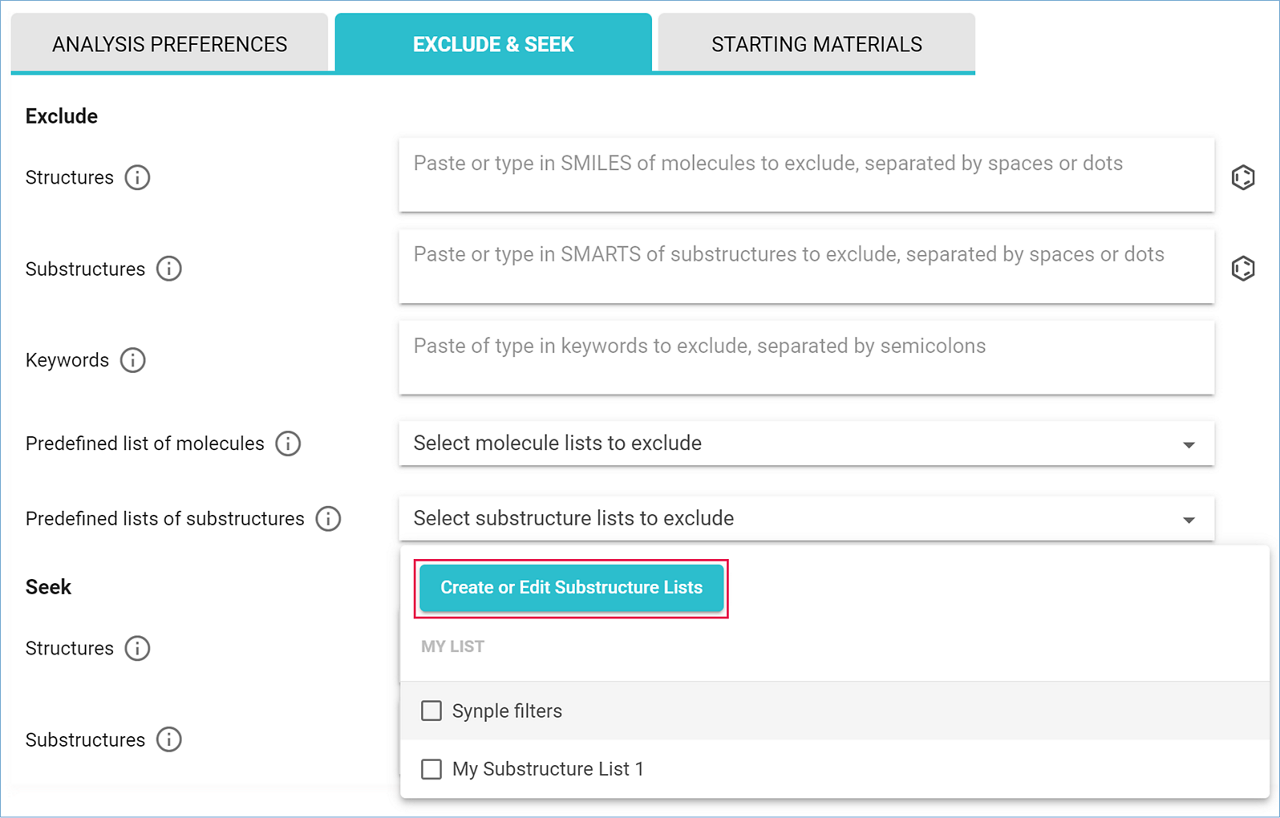
Task: Check the Synple filters checkbox
Action: pos(432,711)
